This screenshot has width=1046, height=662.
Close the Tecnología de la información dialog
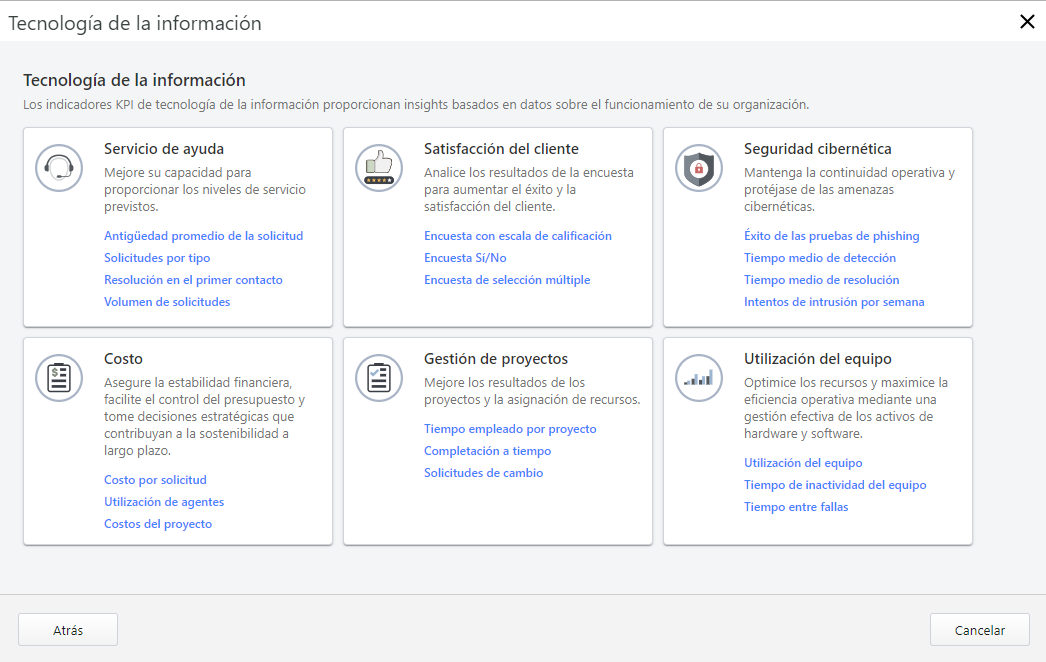click(x=1026, y=21)
